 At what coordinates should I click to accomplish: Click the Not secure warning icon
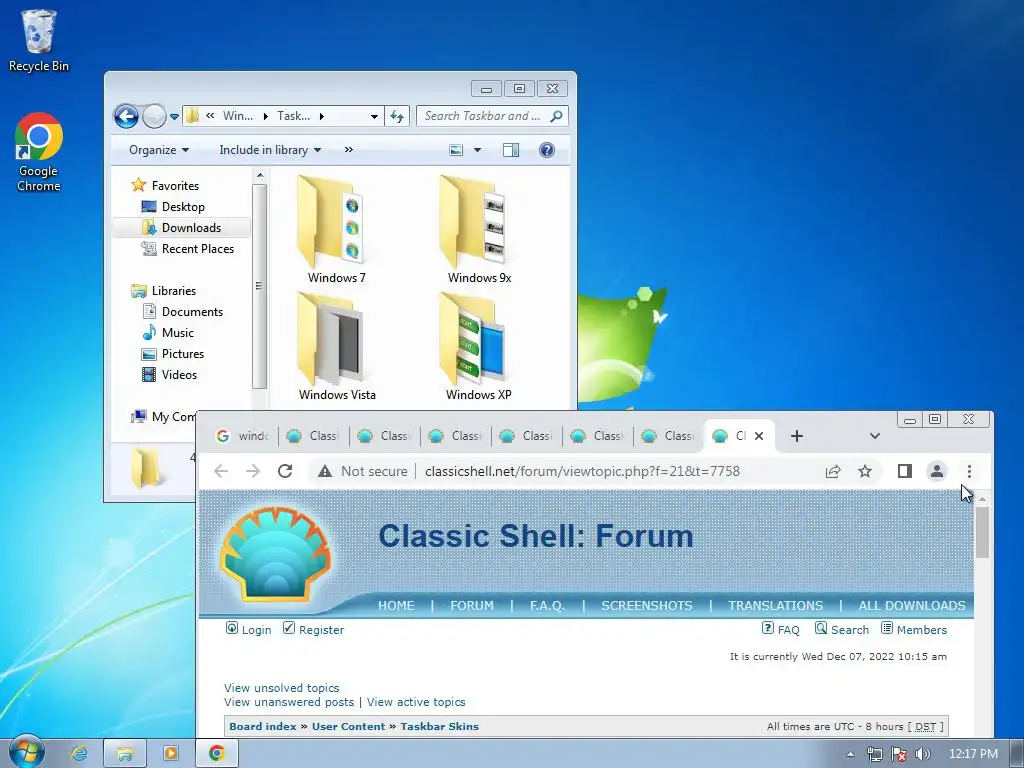point(325,471)
